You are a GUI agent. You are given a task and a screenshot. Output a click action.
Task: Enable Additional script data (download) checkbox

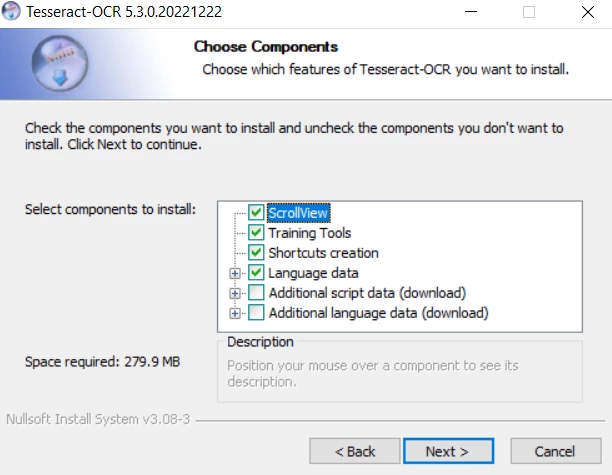click(256, 293)
